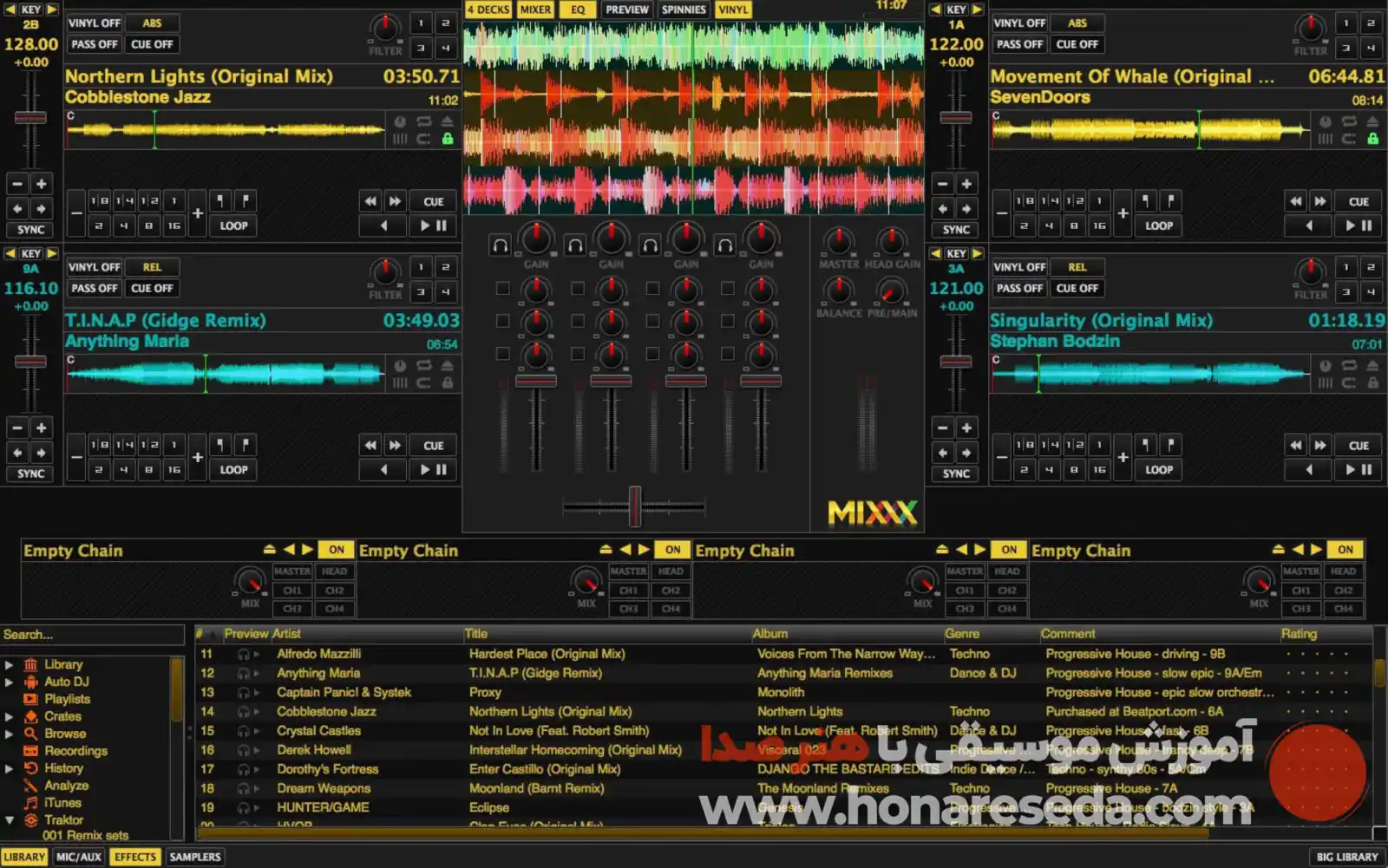Lower the key on the Northern Lights deck
Viewport: 1388px width, 868px height.
click(x=10, y=10)
